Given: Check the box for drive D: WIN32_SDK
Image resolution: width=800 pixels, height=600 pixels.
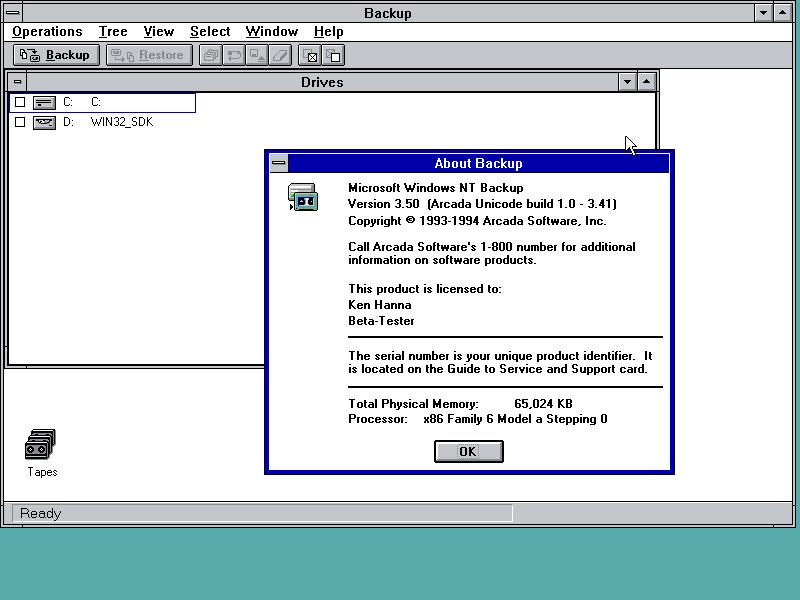Looking at the screenshot, I should (20, 122).
